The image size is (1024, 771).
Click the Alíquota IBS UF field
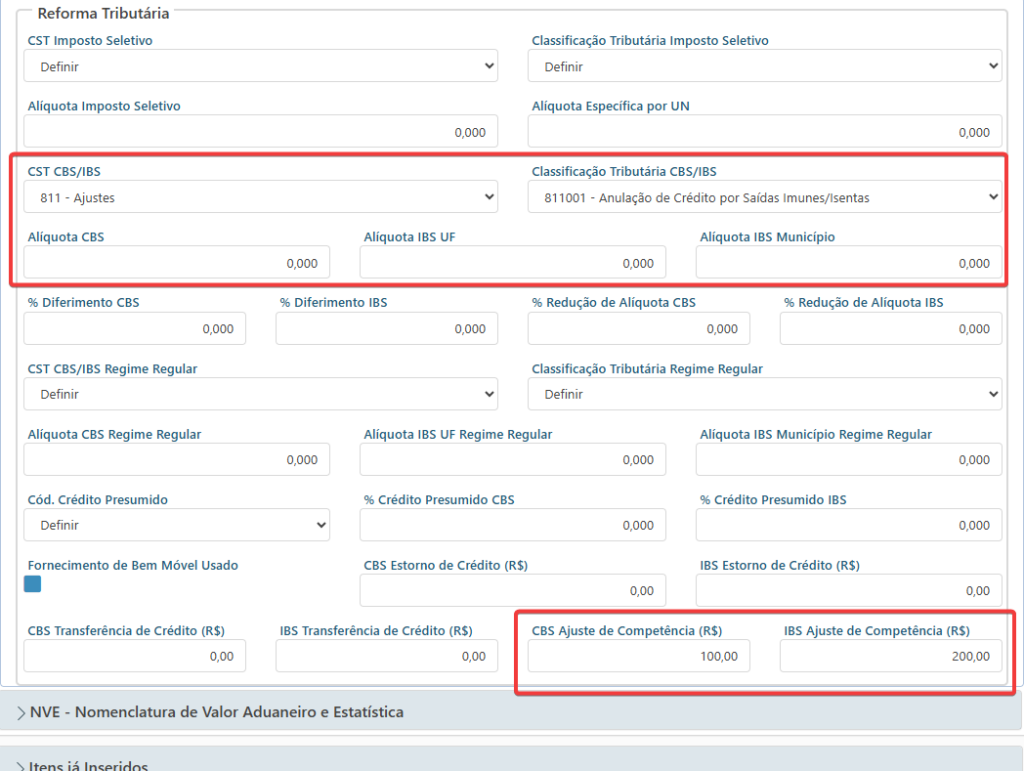pos(513,262)
